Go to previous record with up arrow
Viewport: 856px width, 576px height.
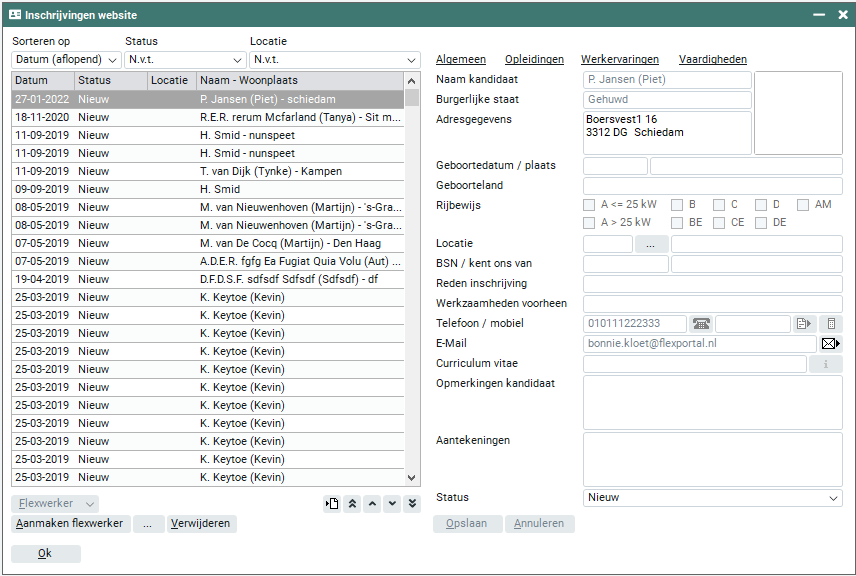(372, 504)
